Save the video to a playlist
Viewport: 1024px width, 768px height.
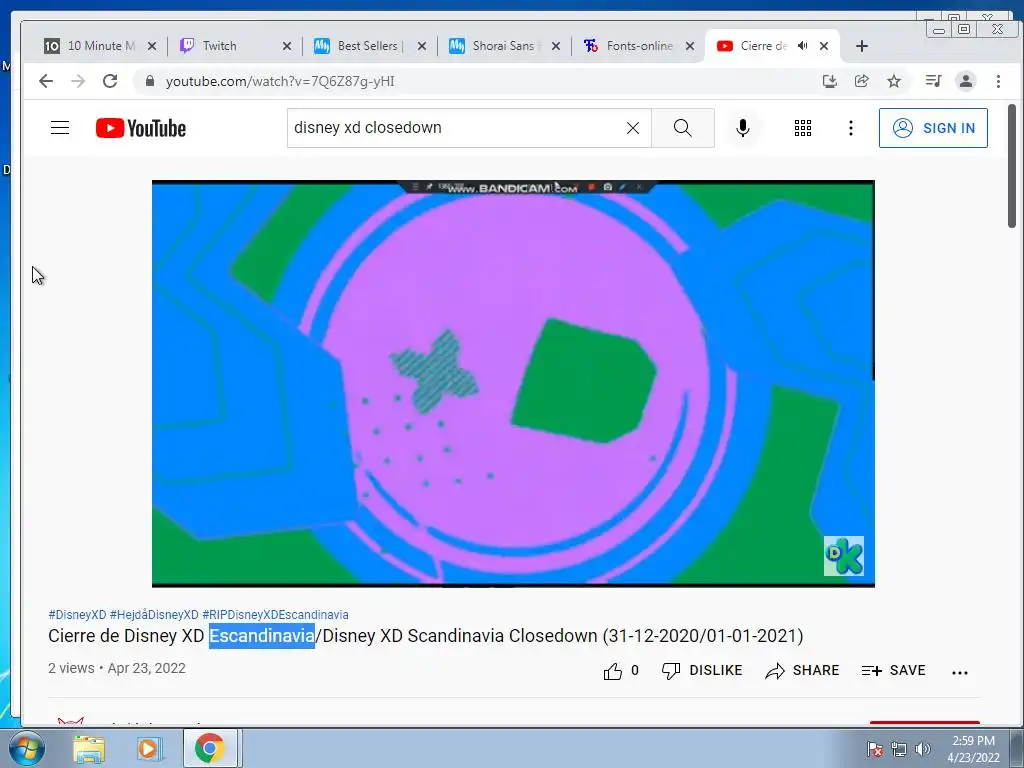tap(893, 671)
